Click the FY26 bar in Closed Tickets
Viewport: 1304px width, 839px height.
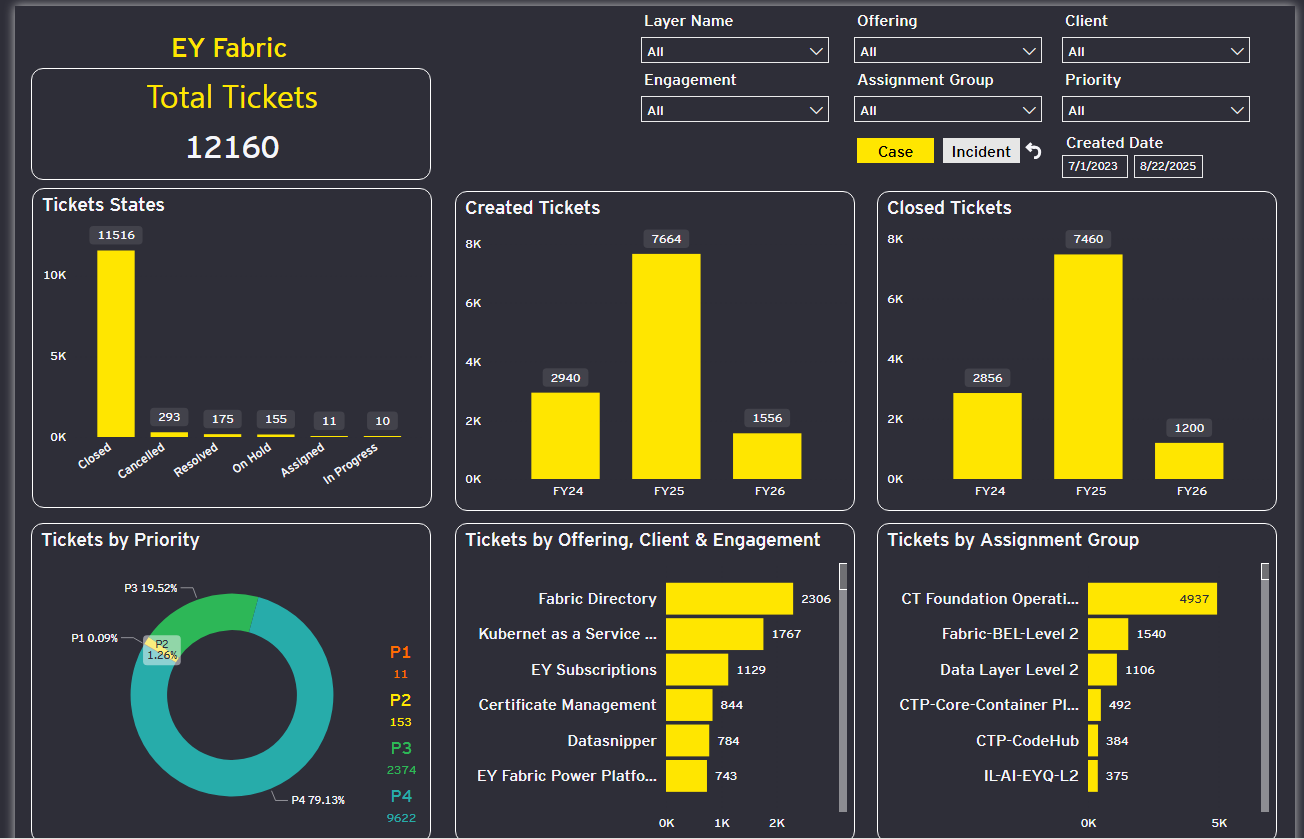tap(1189, 461)
